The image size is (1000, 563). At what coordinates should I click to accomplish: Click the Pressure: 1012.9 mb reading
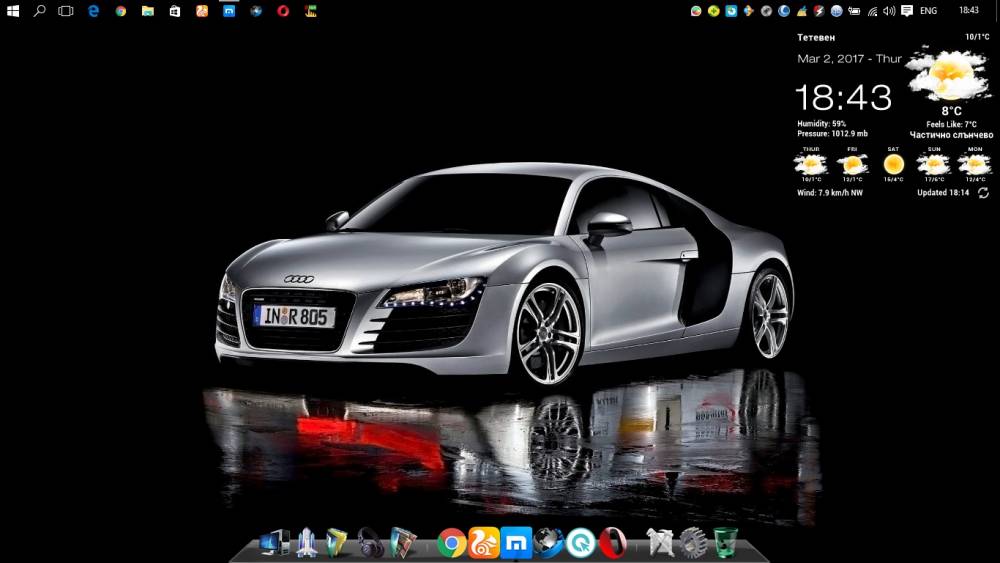click(x=832, y=134)
